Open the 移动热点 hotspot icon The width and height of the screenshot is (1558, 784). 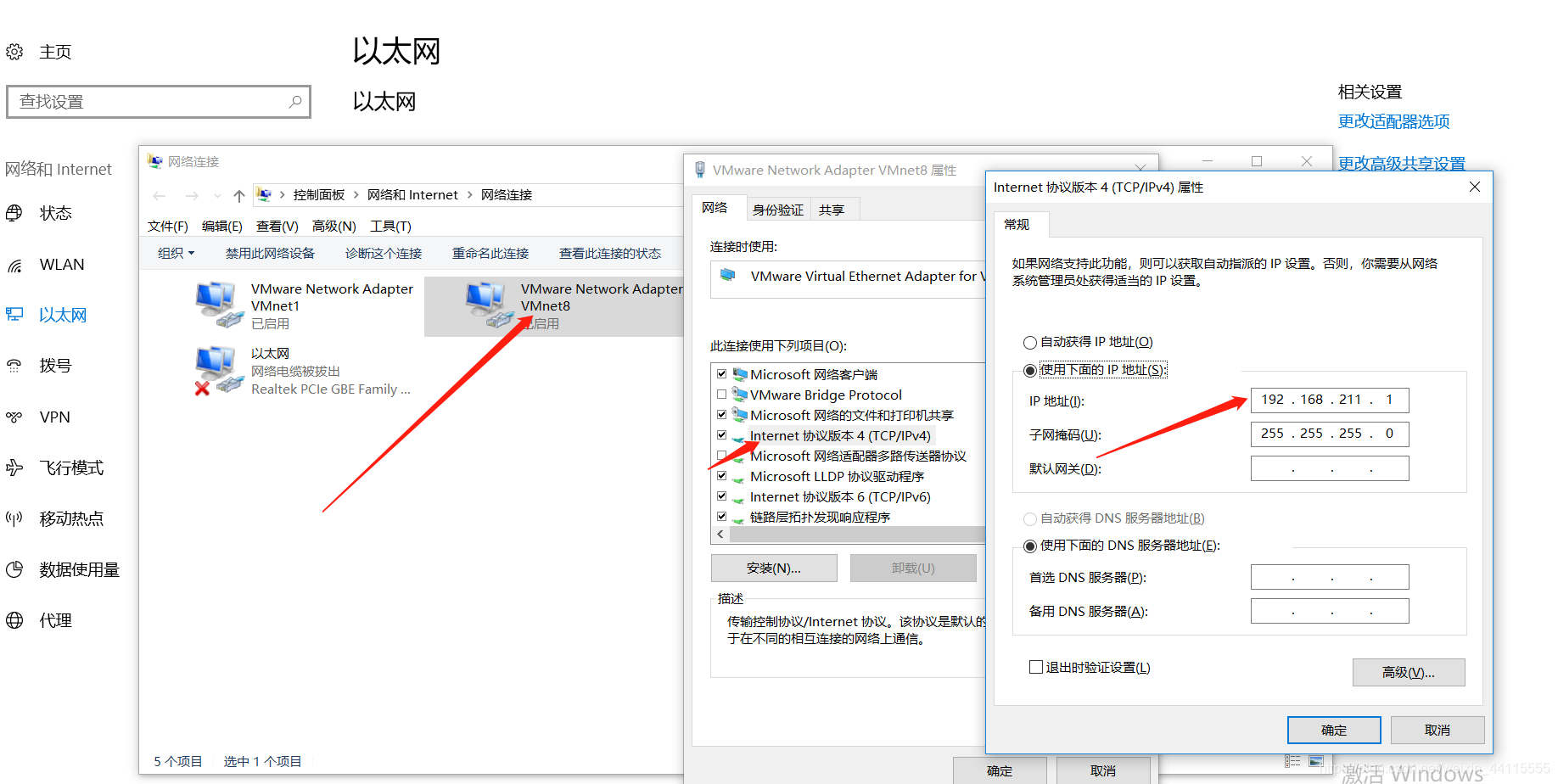pos(14,518)
